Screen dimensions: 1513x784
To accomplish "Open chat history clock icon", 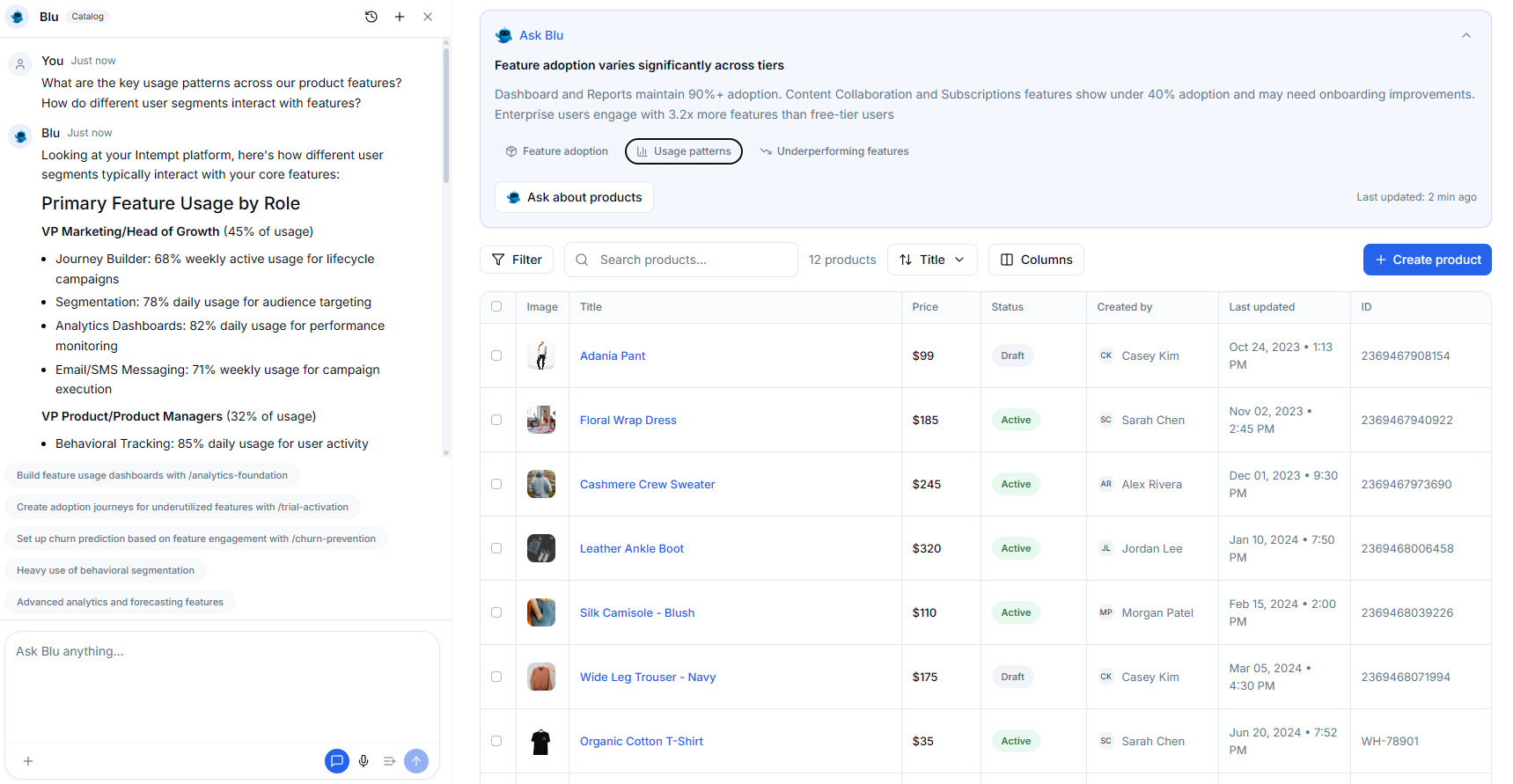I will pyautogui.click(x=371, y=17).
